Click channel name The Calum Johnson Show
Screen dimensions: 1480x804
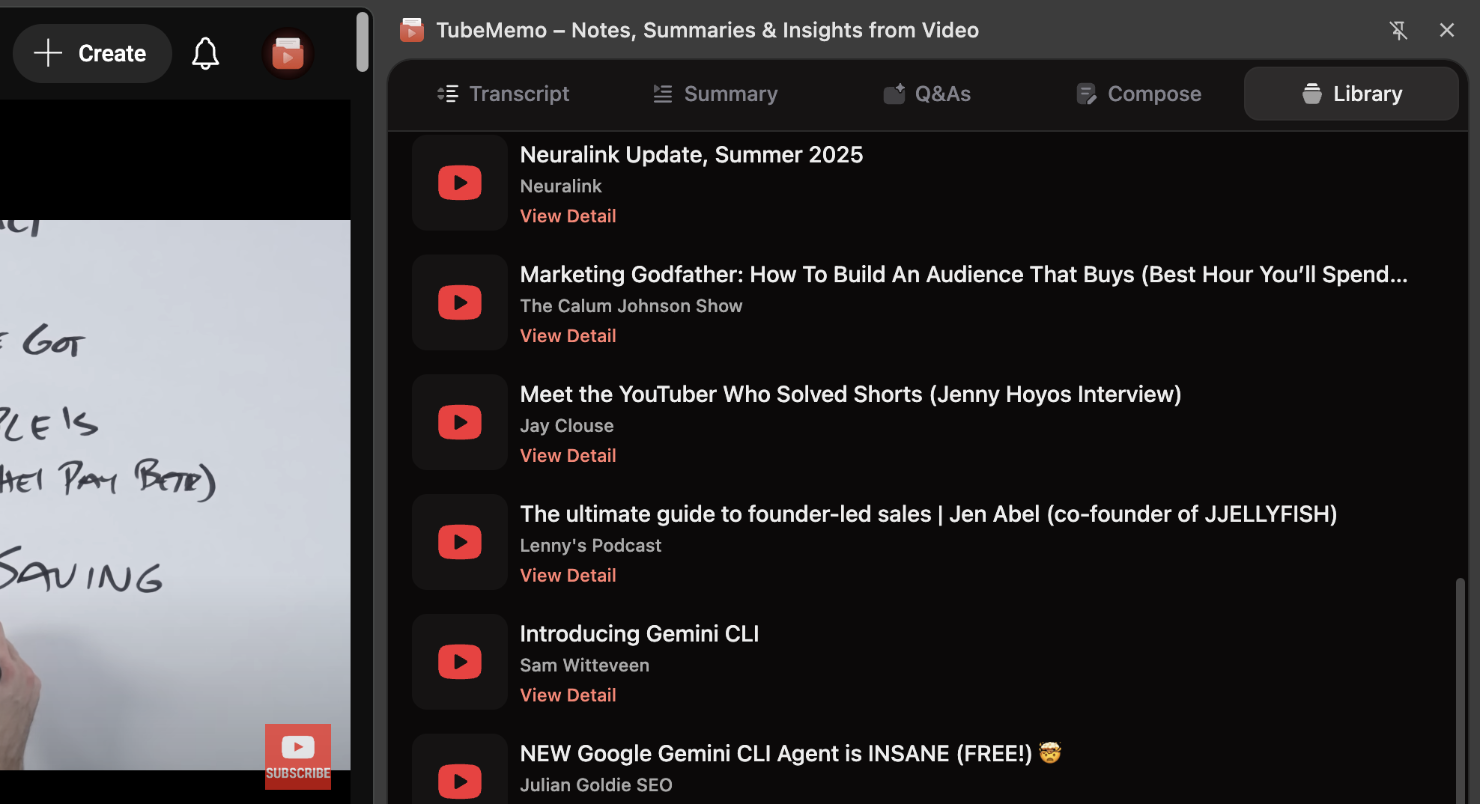click(x=631, y=306)
